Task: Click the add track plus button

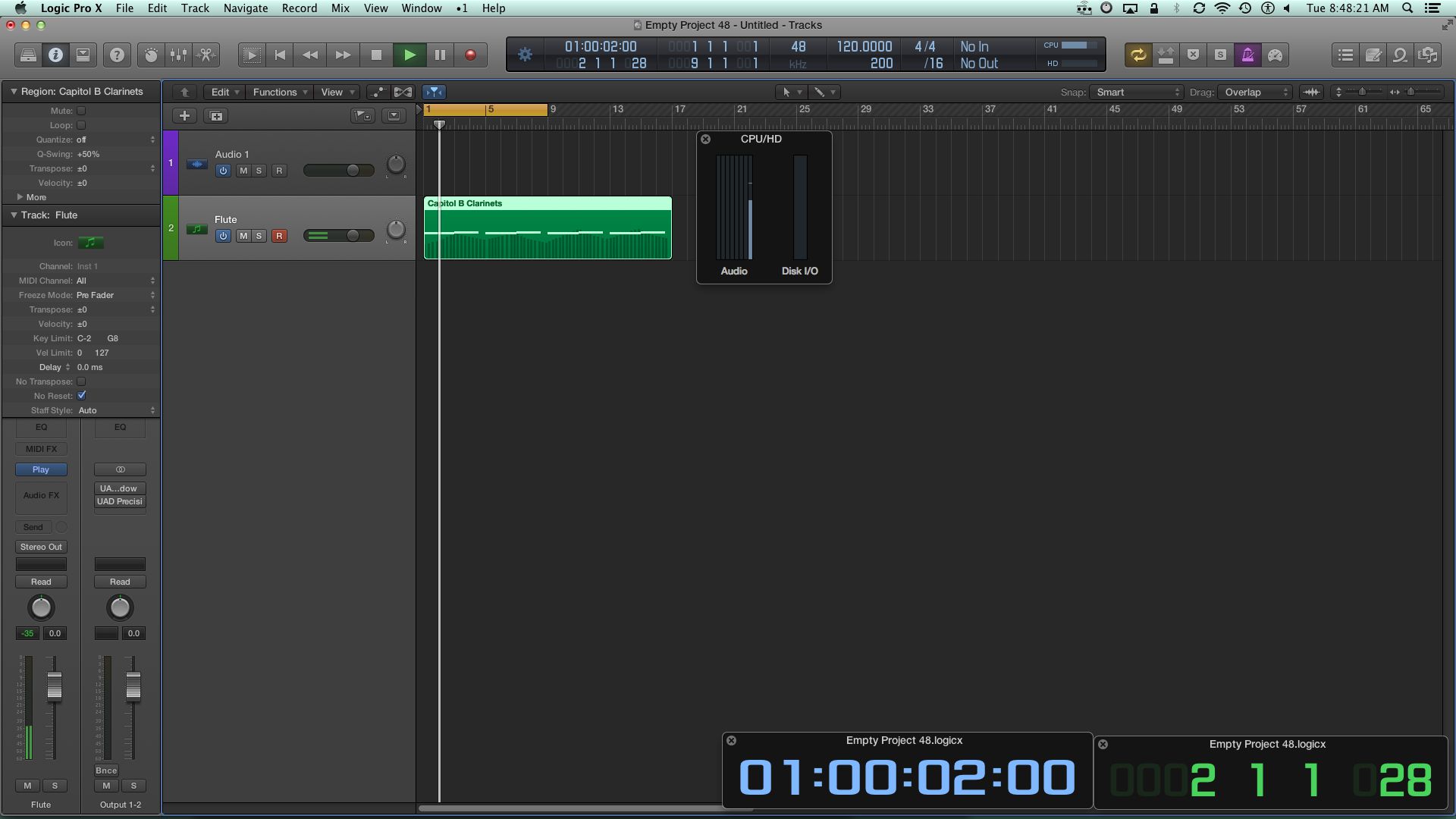Action: click(x=184, y=115)
